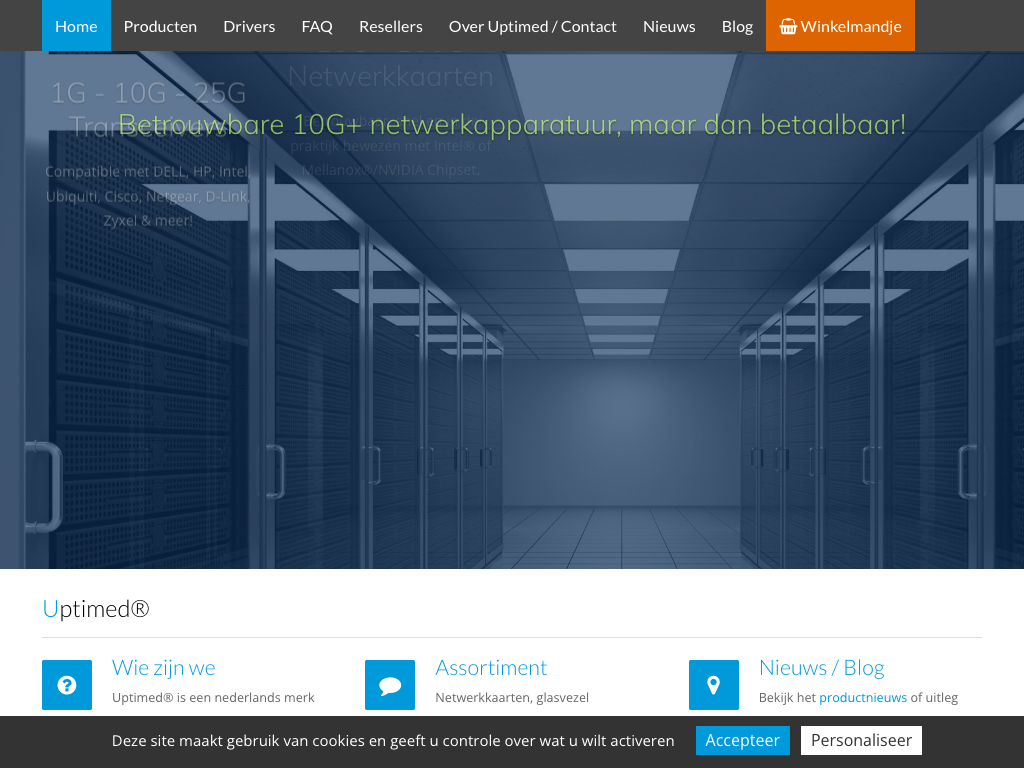Click the Uptimed® section heading
The height and width of the screenshot is (768, 1024).
pyautogui.click(x=96, y=609)
